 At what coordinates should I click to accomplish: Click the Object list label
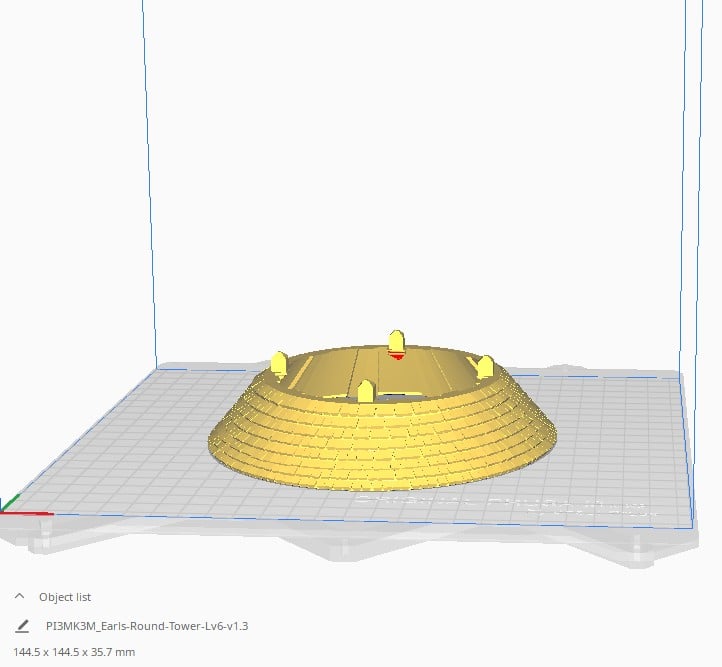coord(65,597)
